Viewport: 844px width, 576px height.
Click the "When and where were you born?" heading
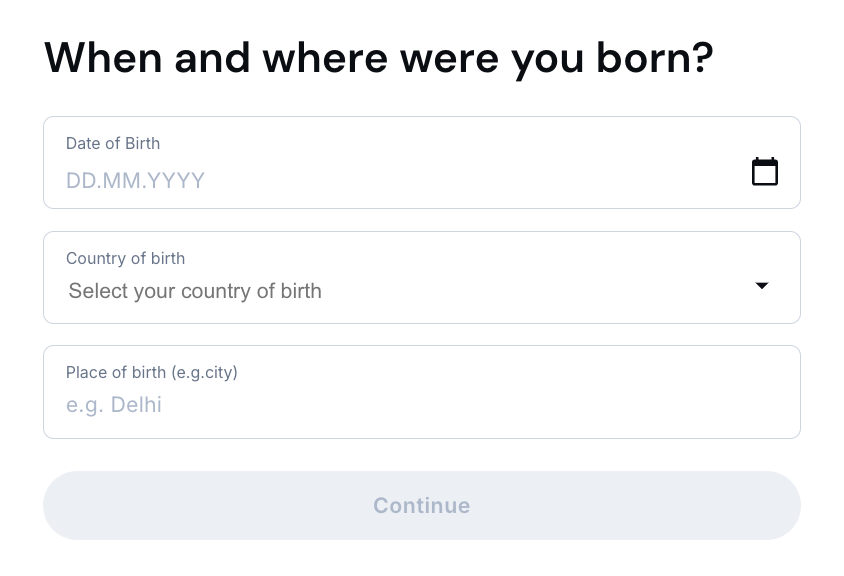pyautogui.click(x=379, y=58)
